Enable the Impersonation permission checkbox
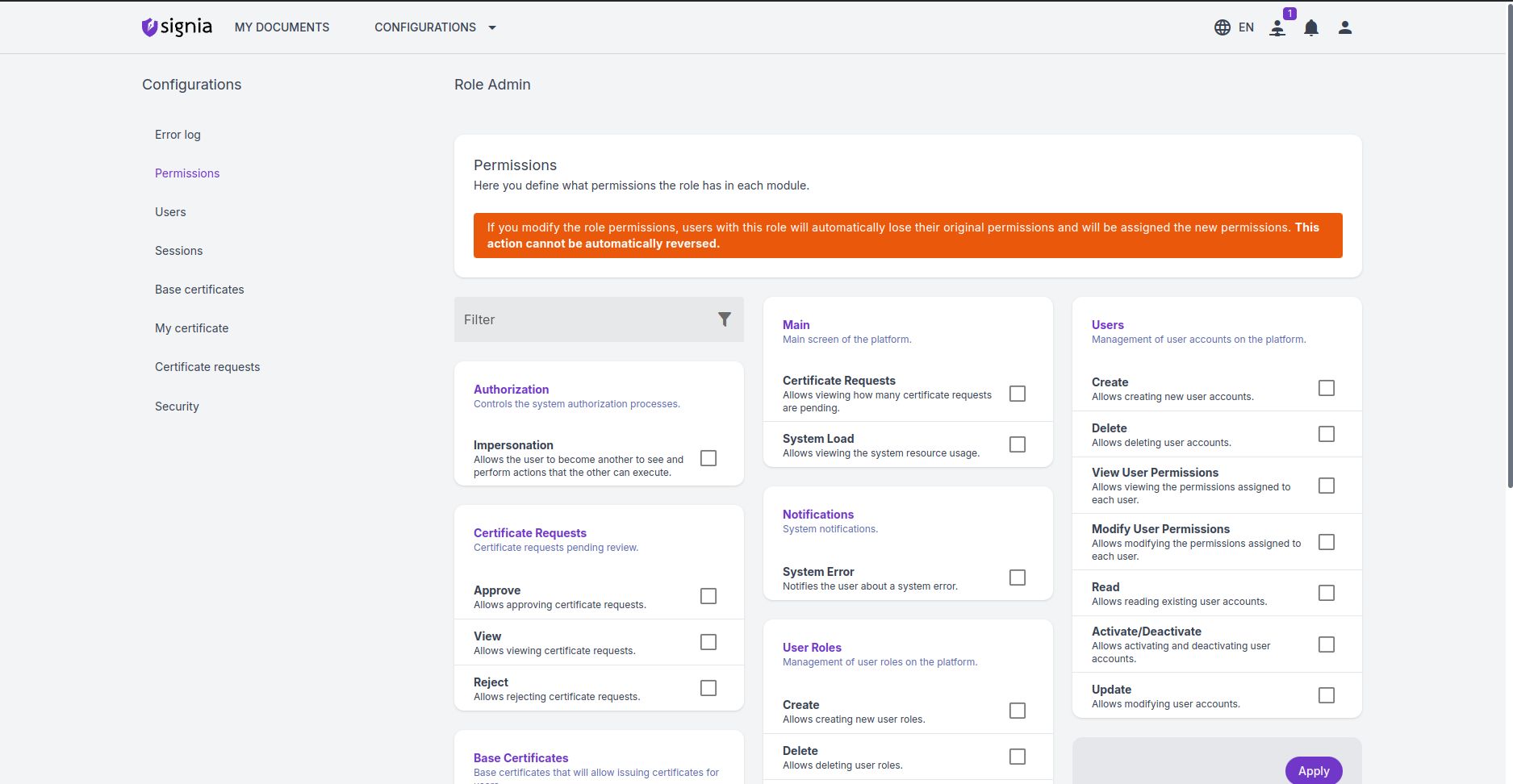 pyautogui.click(x=708, y=458)
